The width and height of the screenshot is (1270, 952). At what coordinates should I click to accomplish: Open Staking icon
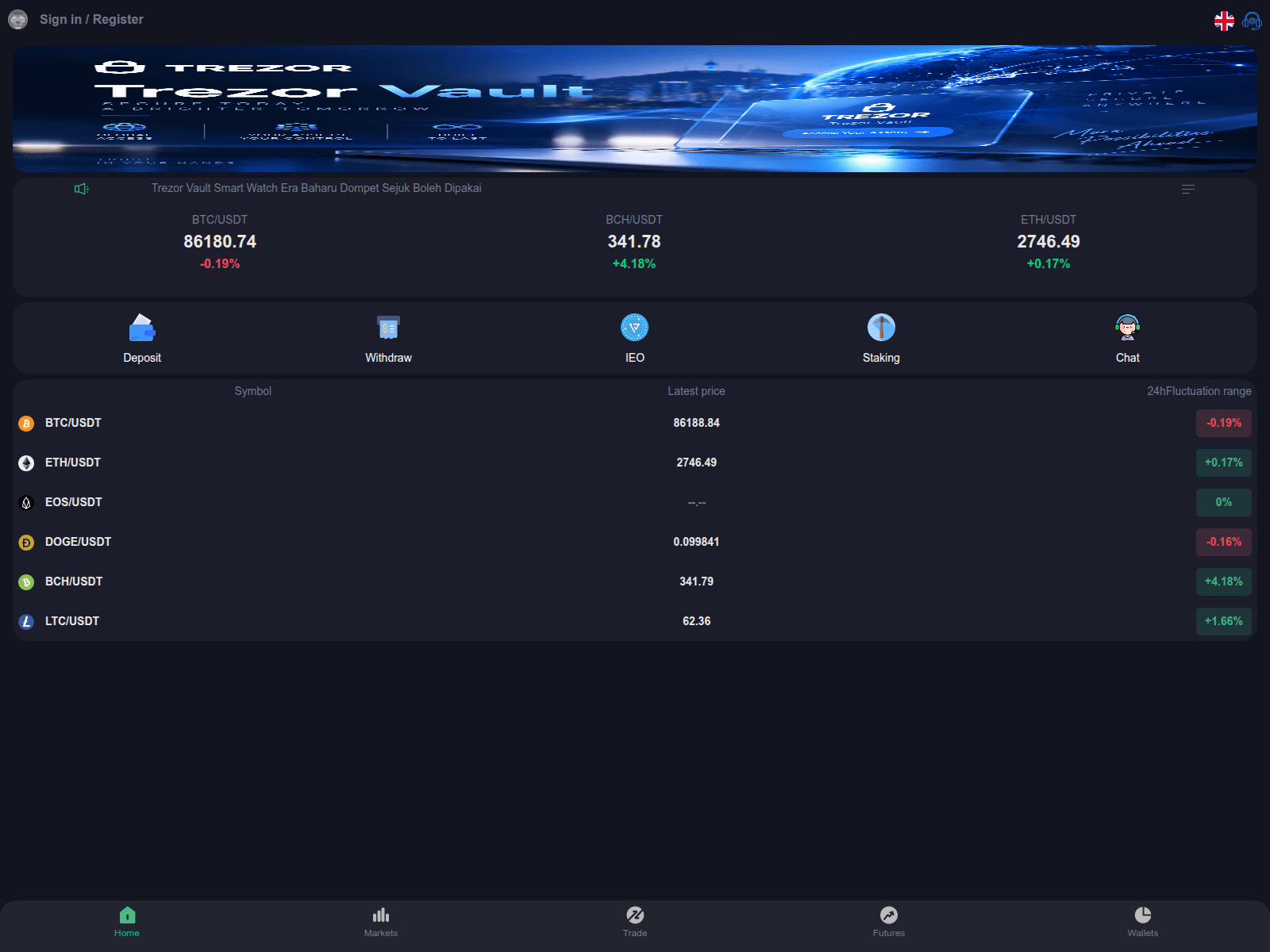pos(881,328)
